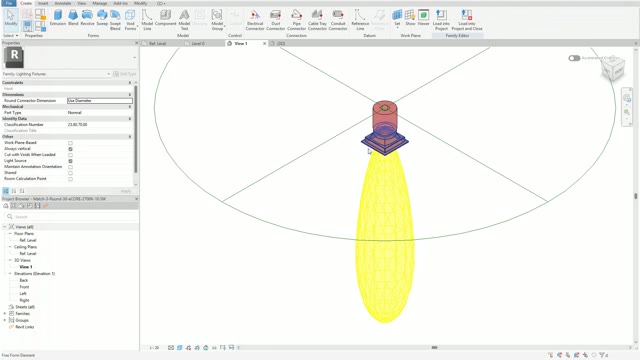Viewport: 640px width, 360px height.
Task: Add a Conduit Connector
Action: pos(338,20)
